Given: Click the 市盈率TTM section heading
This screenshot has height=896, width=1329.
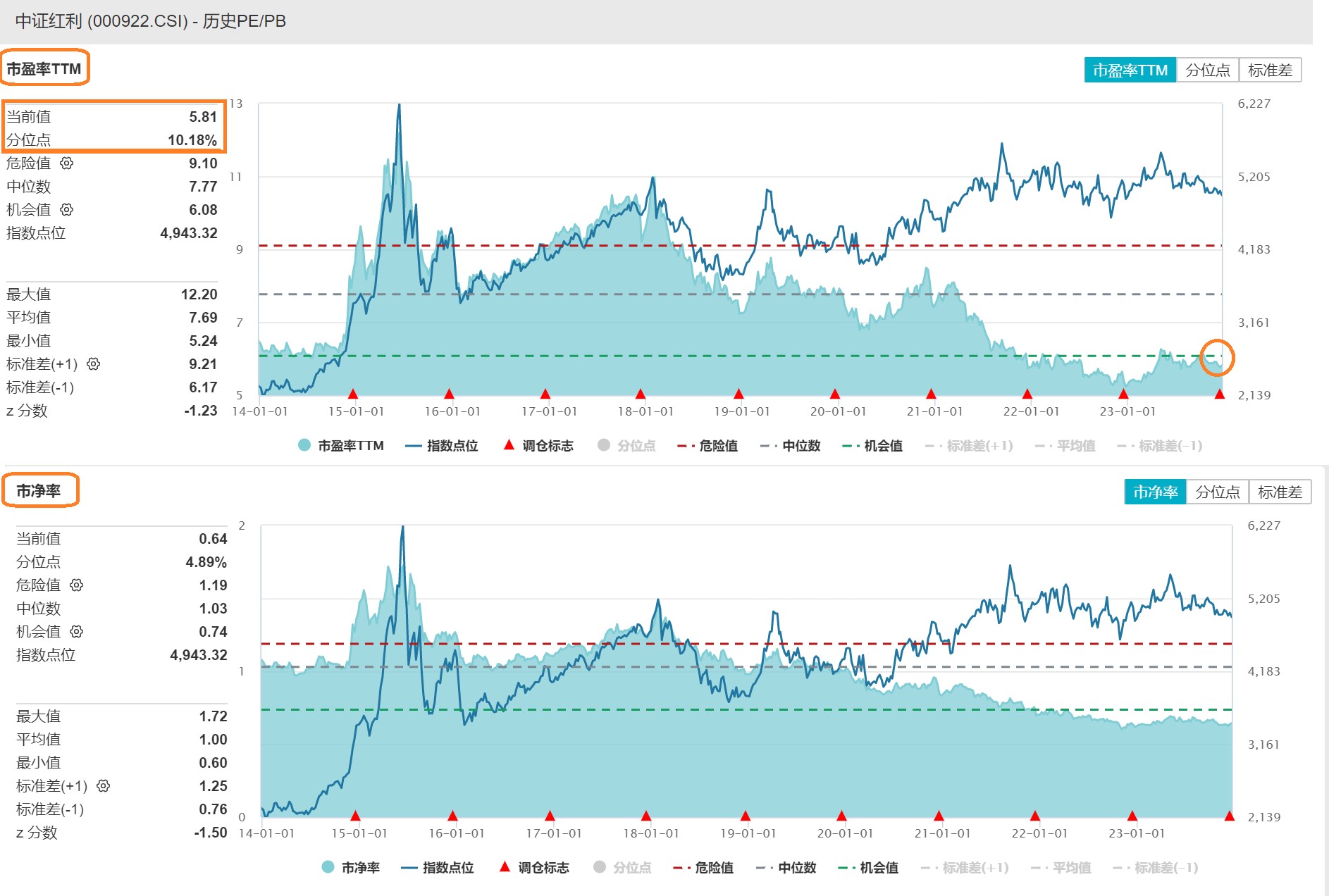Looking at the screenshot, I should tap(44, 69).
